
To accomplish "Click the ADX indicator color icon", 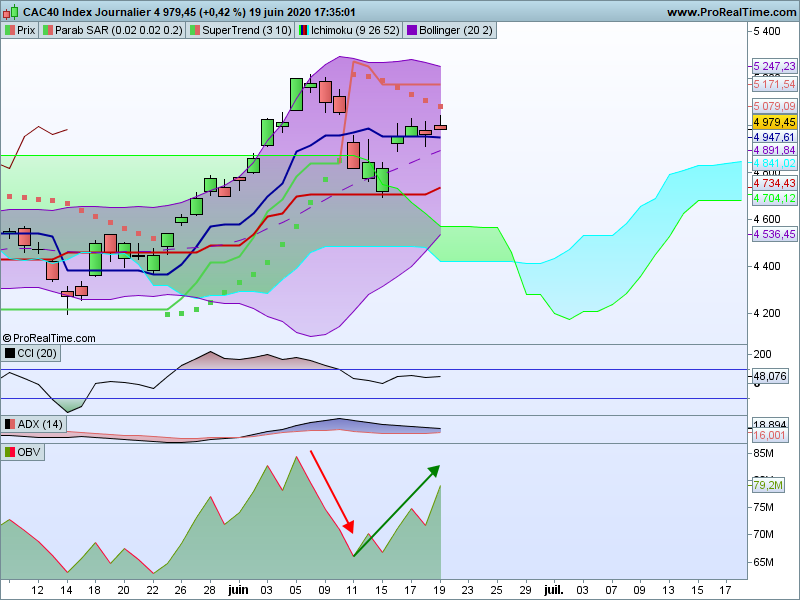I will click(x=10, y=424).
